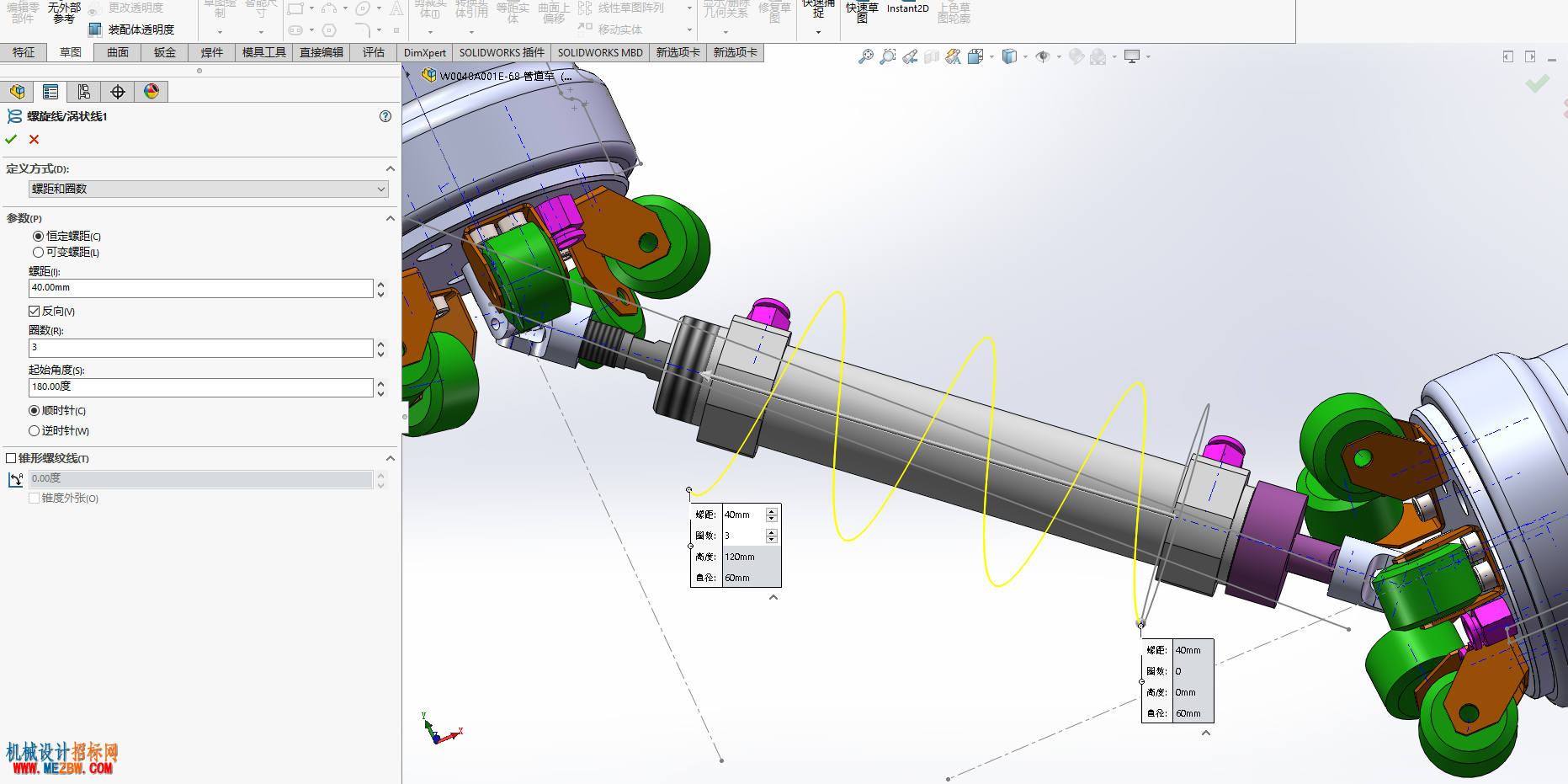Image resolution: width=1568 pixels, height=784 pixels.
Task: Toggle the reverse direction checkbox
Action: point(35,312)
